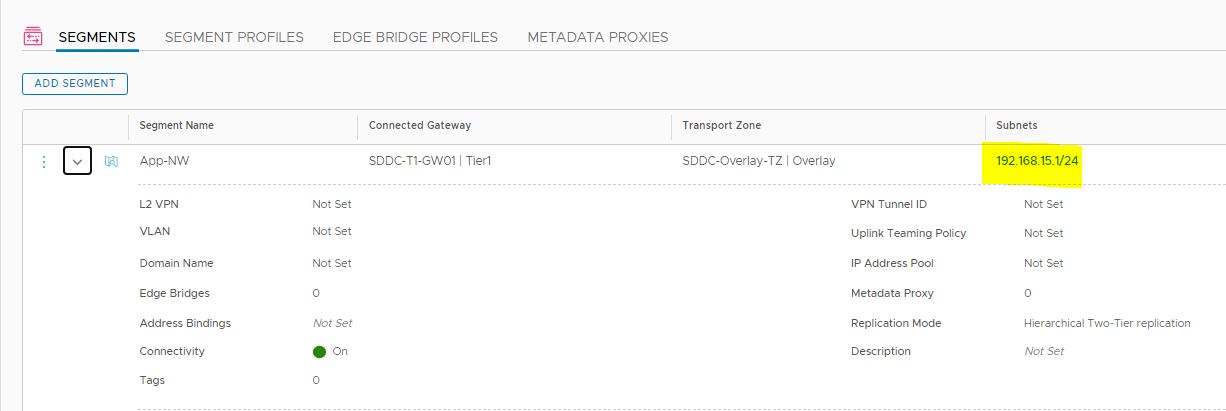
Task: Click the highlighted 192.168.15.1/24 subnet value
Action: point(1038,161)
